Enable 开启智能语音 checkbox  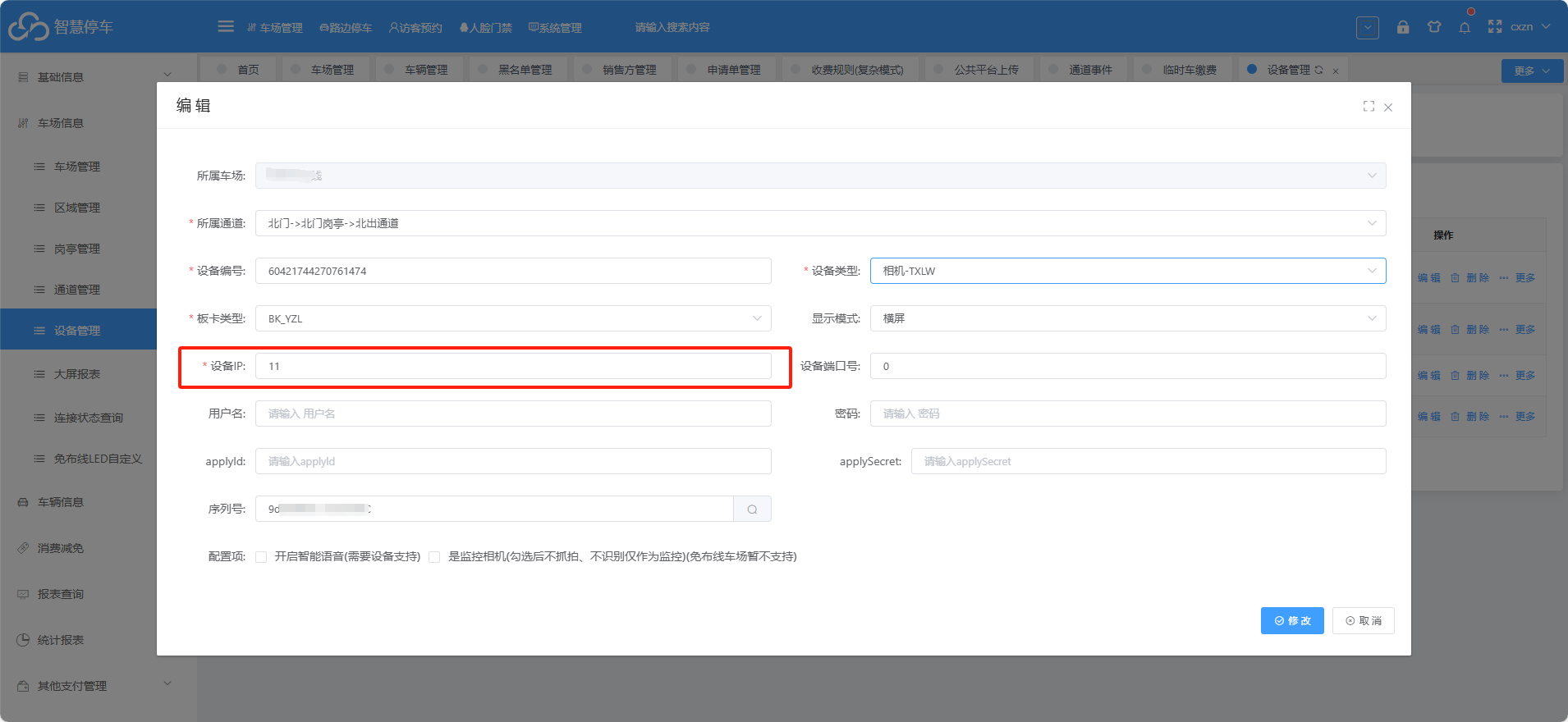[x=261, y=557]
